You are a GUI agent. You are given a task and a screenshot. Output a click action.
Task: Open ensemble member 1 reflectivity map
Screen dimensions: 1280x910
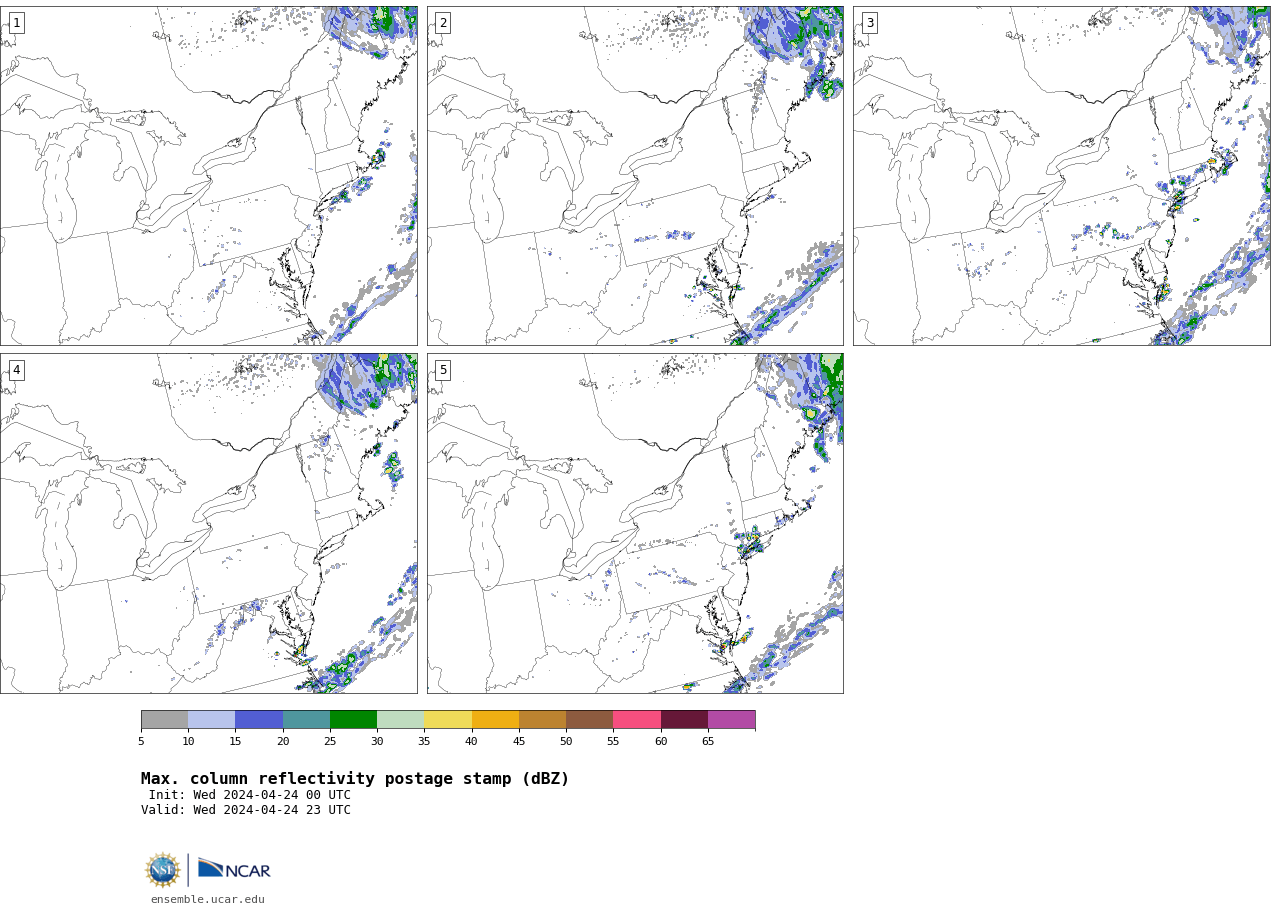coord(209,176)
